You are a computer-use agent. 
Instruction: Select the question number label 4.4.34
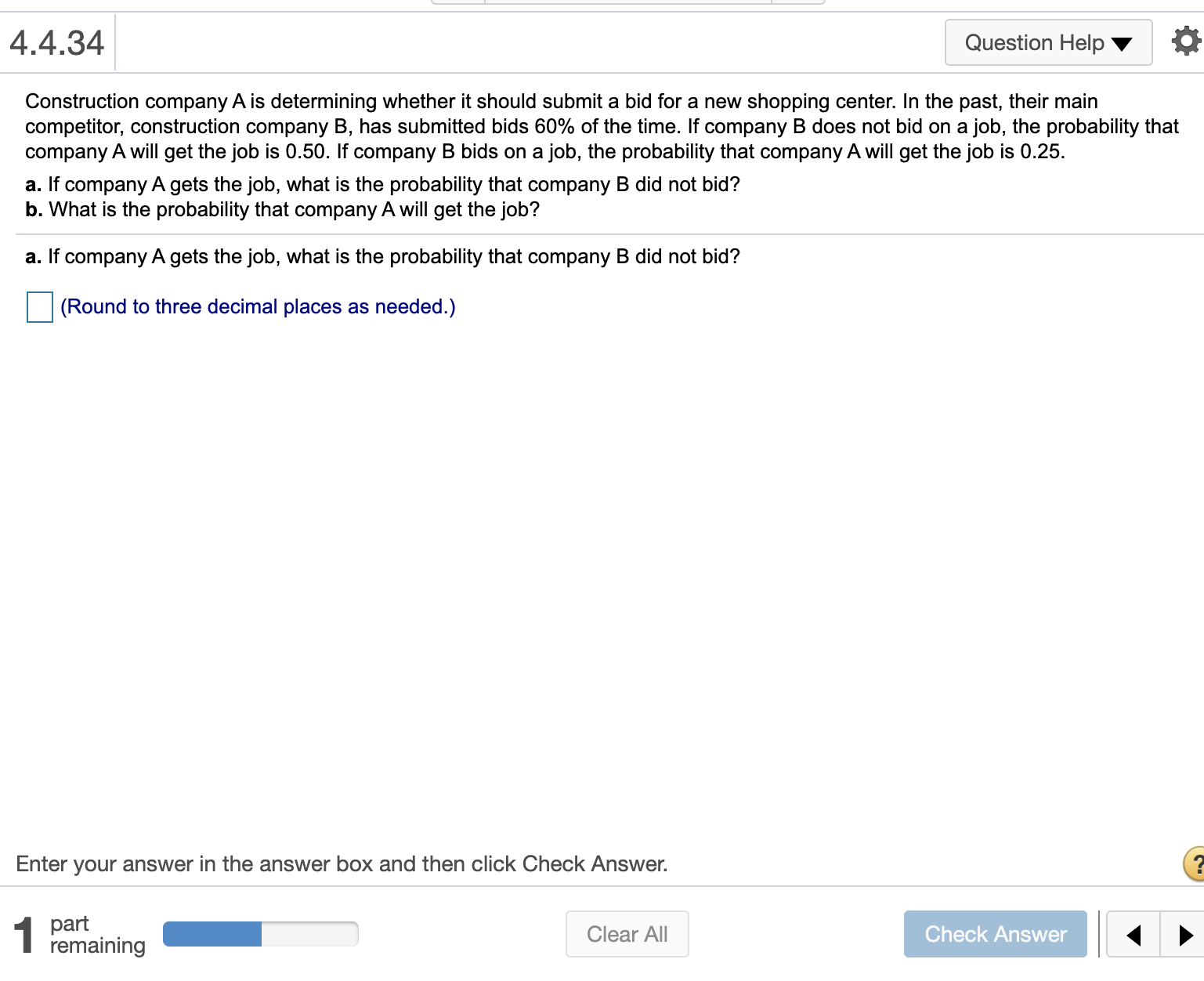55,42
